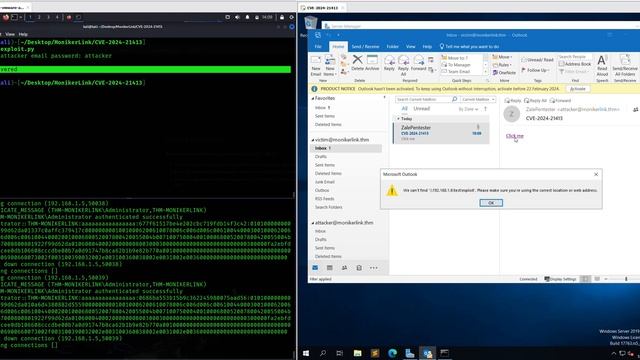Click the Search Current Mailbox field
This screenshot has height=360, width=640.
[423, 99]
